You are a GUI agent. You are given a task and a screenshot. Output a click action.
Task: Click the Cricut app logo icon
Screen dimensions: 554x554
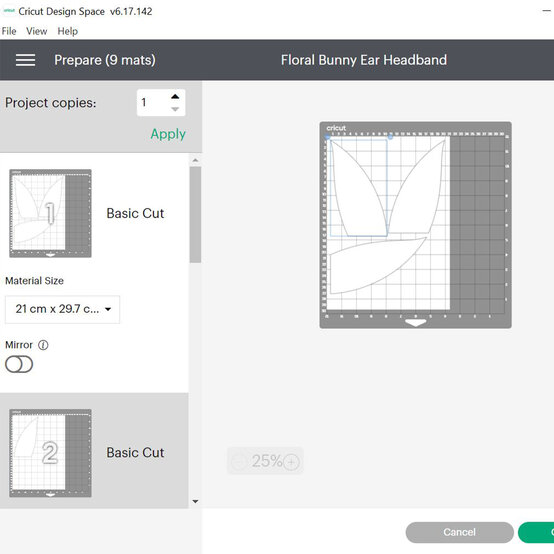click(9, 11)
